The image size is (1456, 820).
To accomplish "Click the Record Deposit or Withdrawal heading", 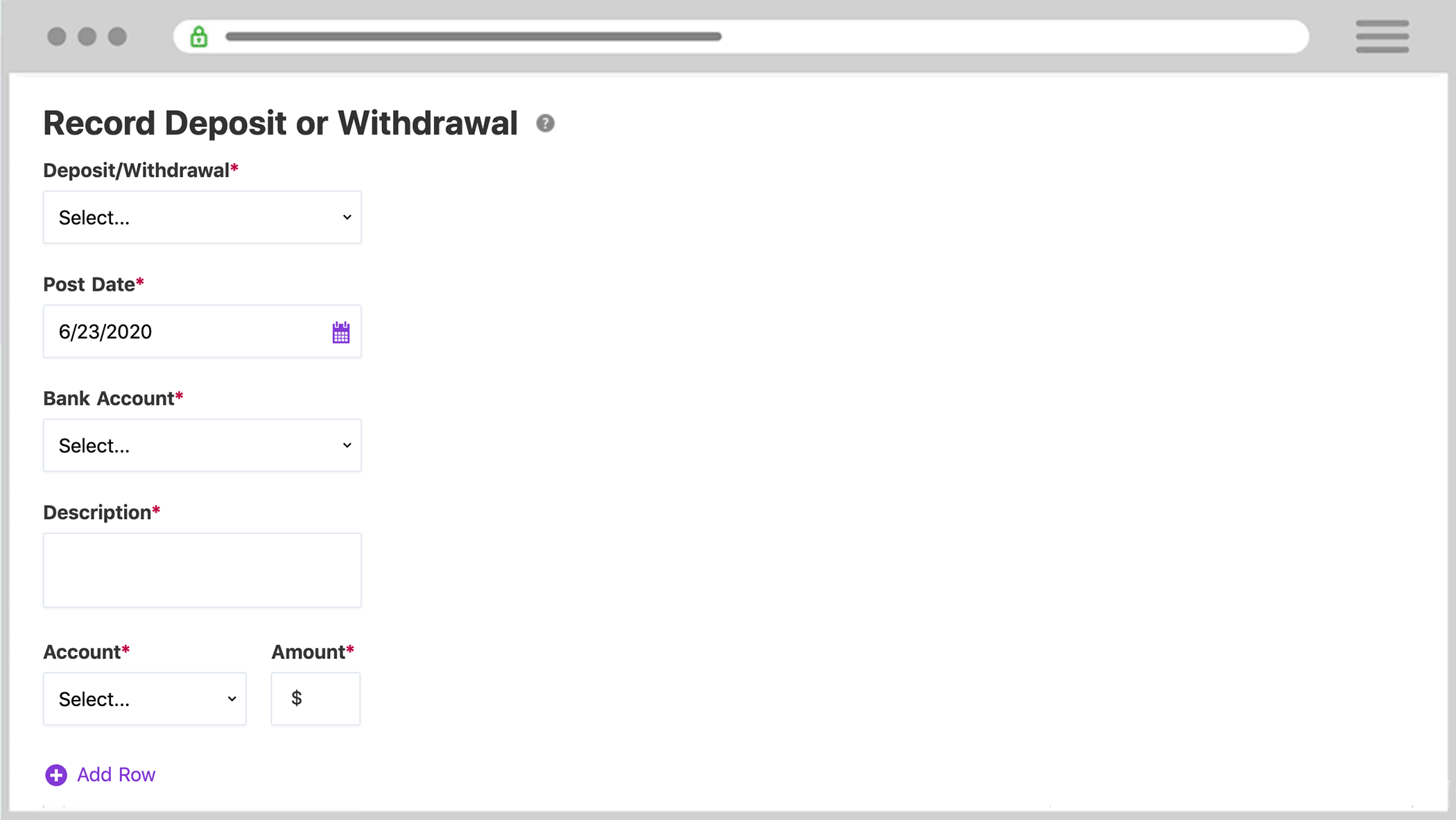I will [280, 123].
